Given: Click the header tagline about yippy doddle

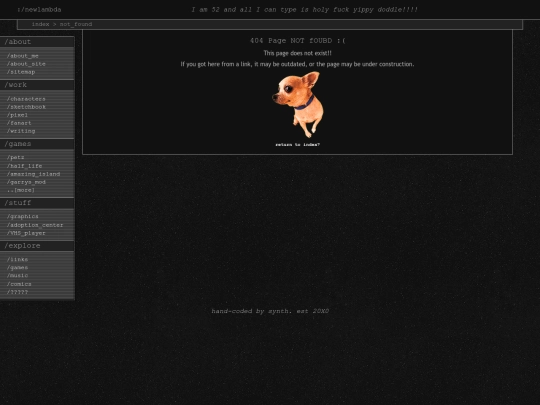Looking at the screenshot, I should point(304,10).
